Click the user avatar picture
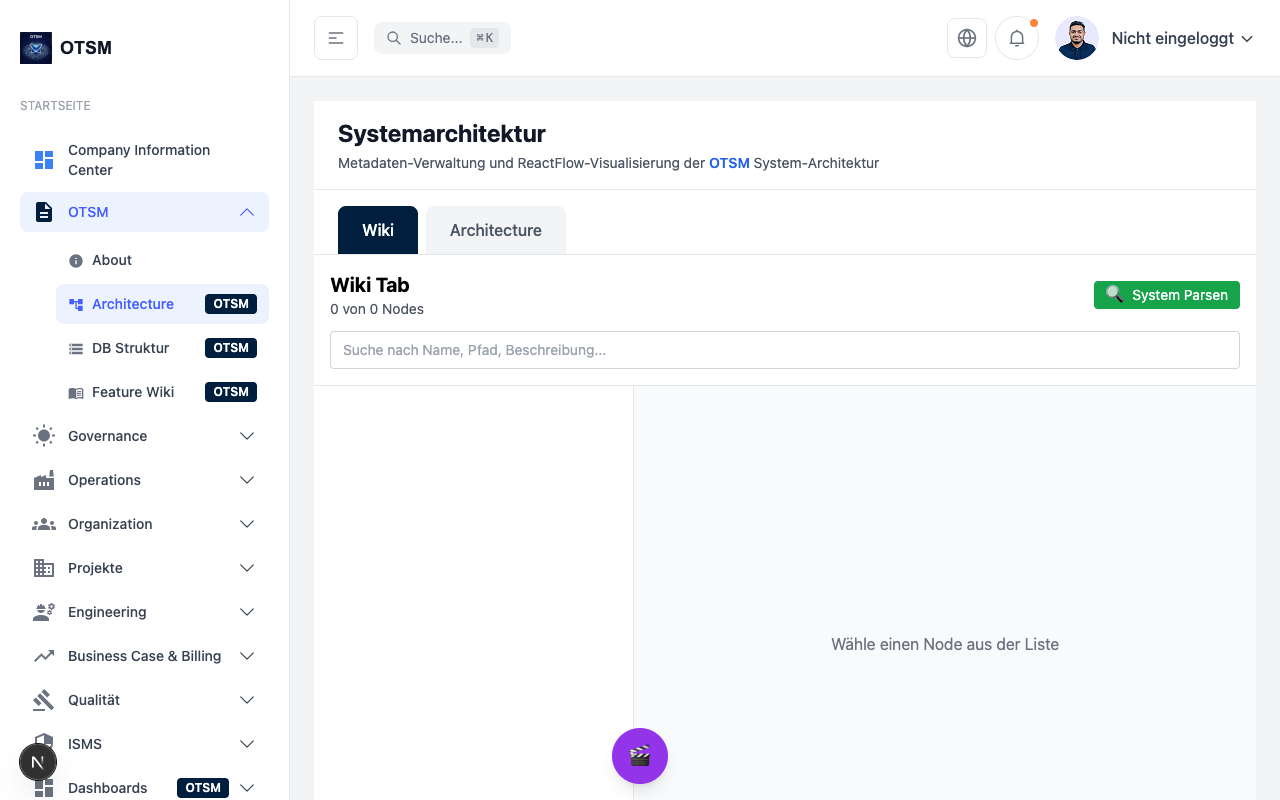 [x=1077, y=38]
